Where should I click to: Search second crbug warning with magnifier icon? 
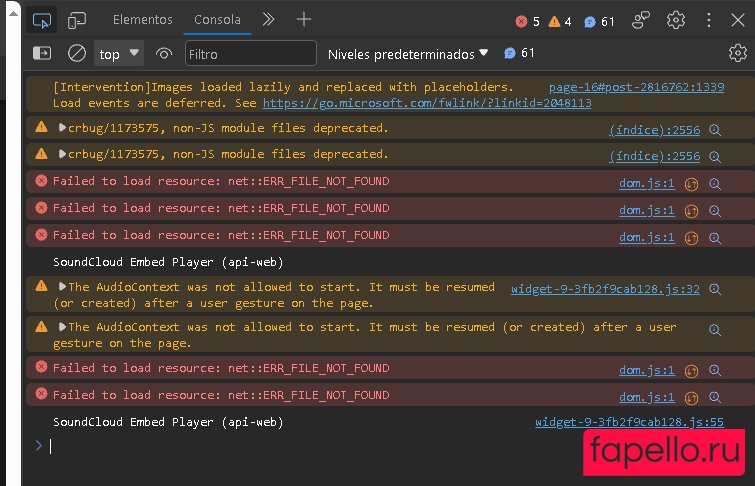(x=715, y=157)
